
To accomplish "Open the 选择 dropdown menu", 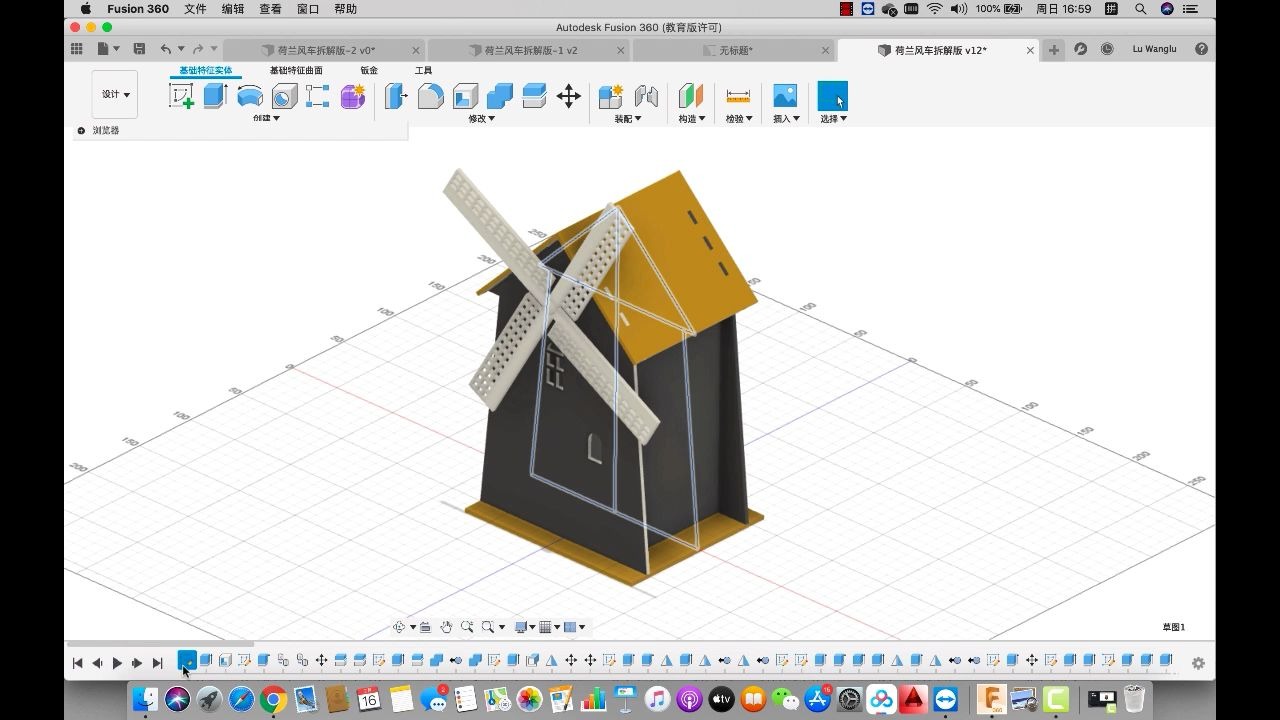I will [833, 118].
